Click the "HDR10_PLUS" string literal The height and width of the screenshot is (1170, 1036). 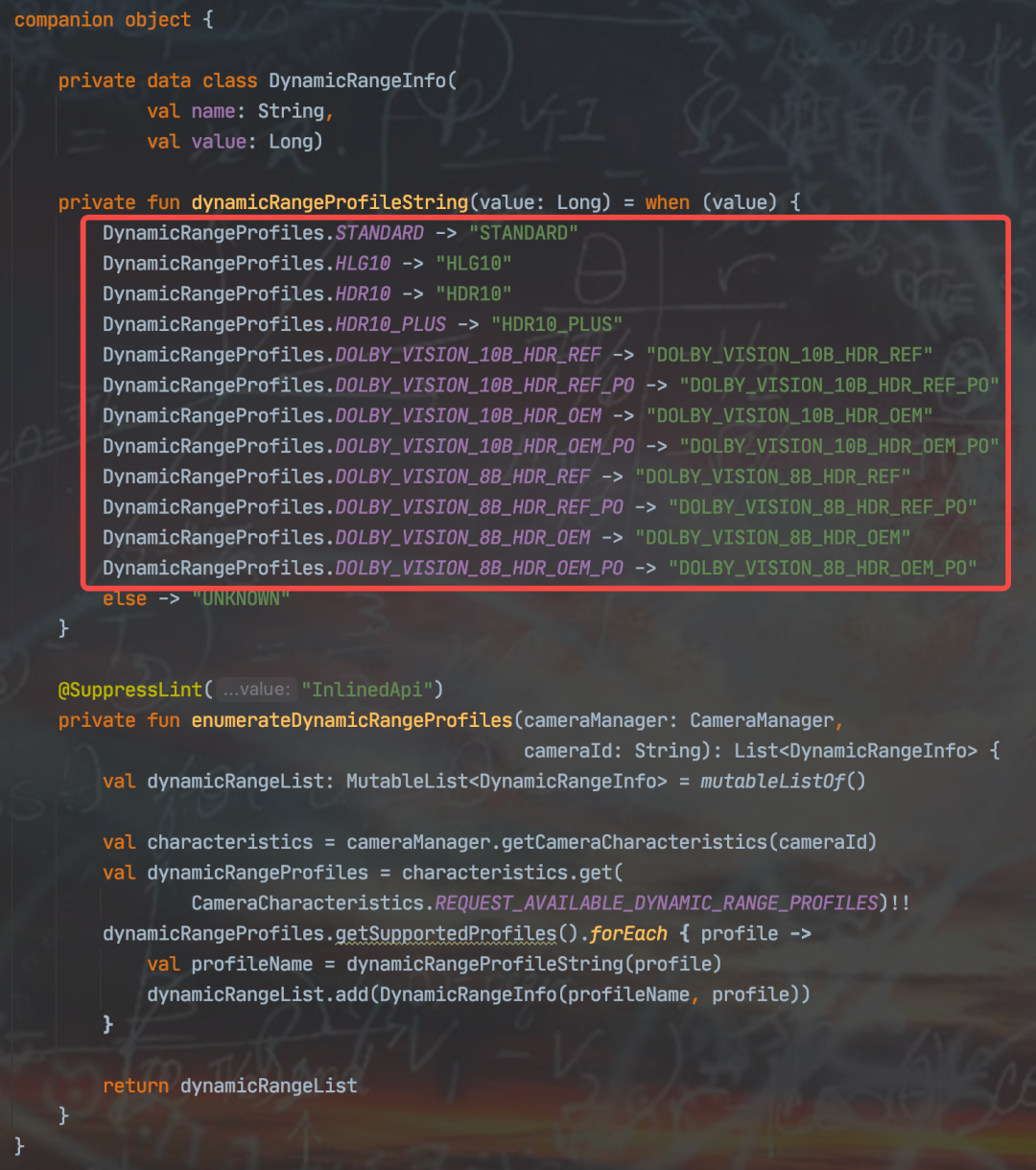coord(556,324)
